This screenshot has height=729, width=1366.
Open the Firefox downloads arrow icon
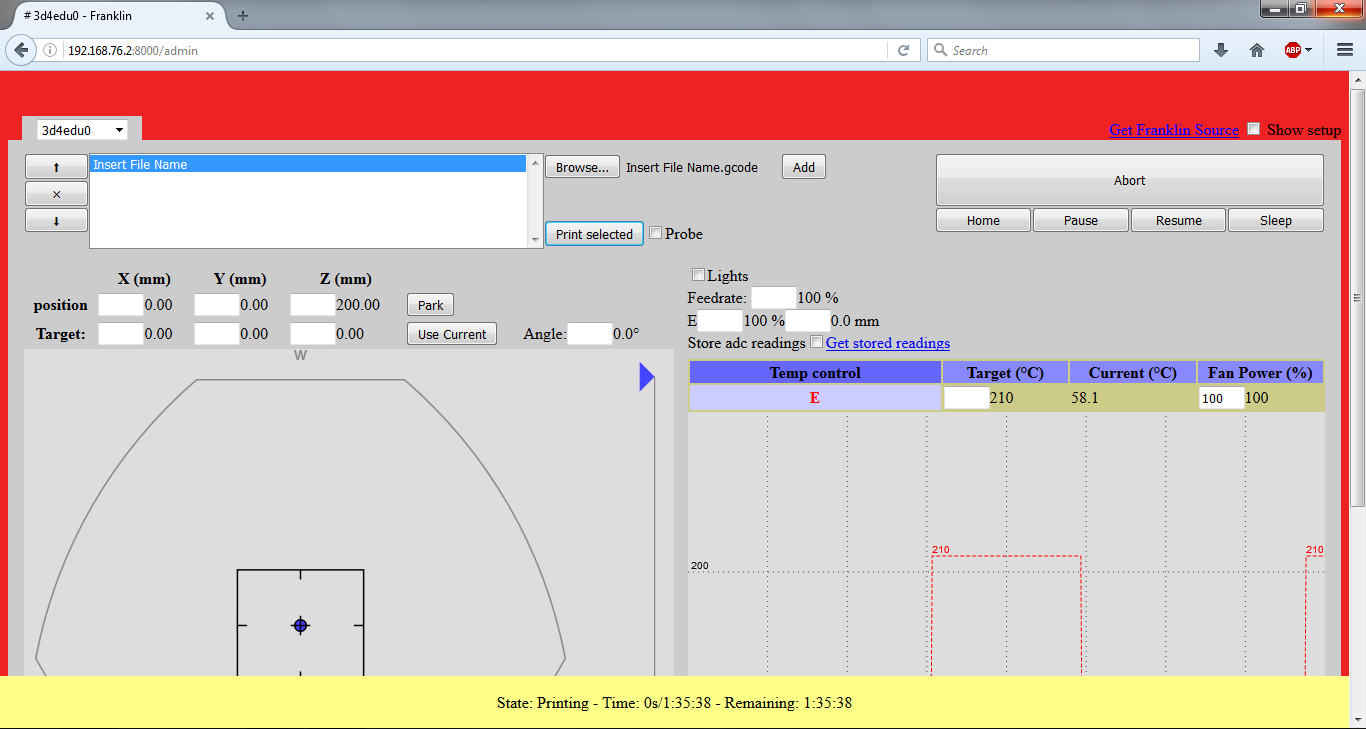[x=1221, y=50]
